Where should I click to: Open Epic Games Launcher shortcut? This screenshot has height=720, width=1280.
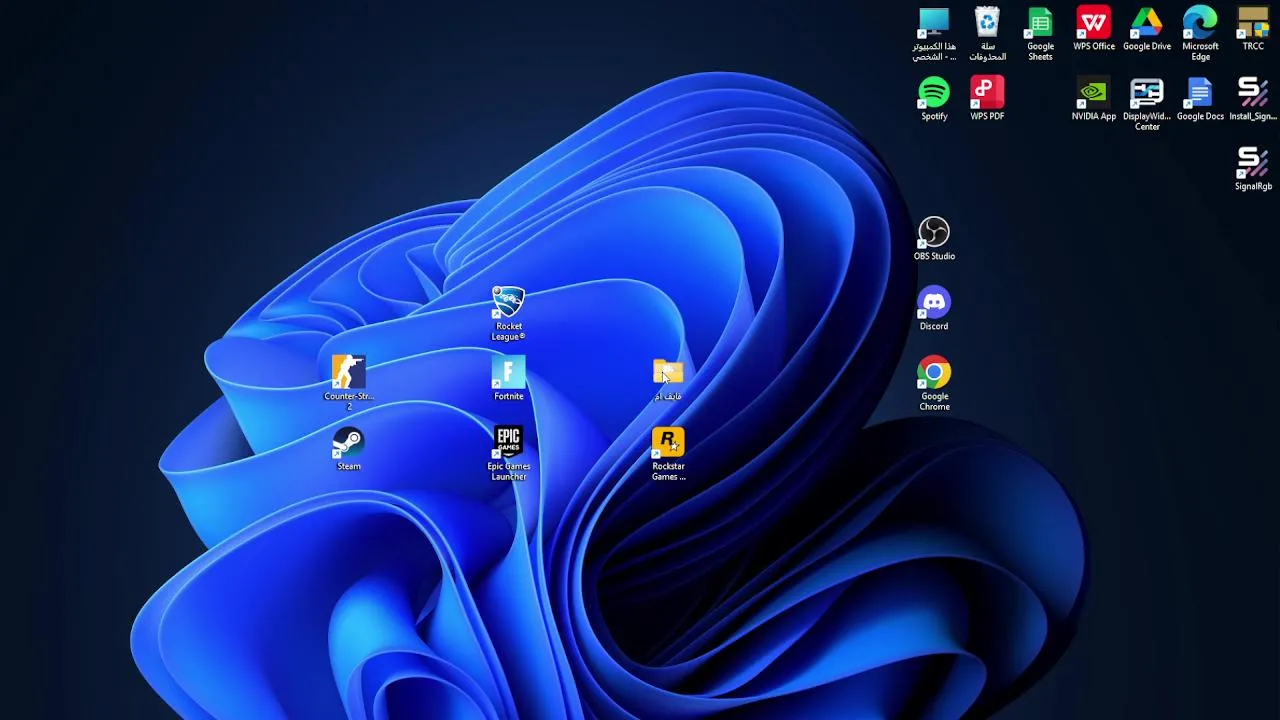pos(508,453)
